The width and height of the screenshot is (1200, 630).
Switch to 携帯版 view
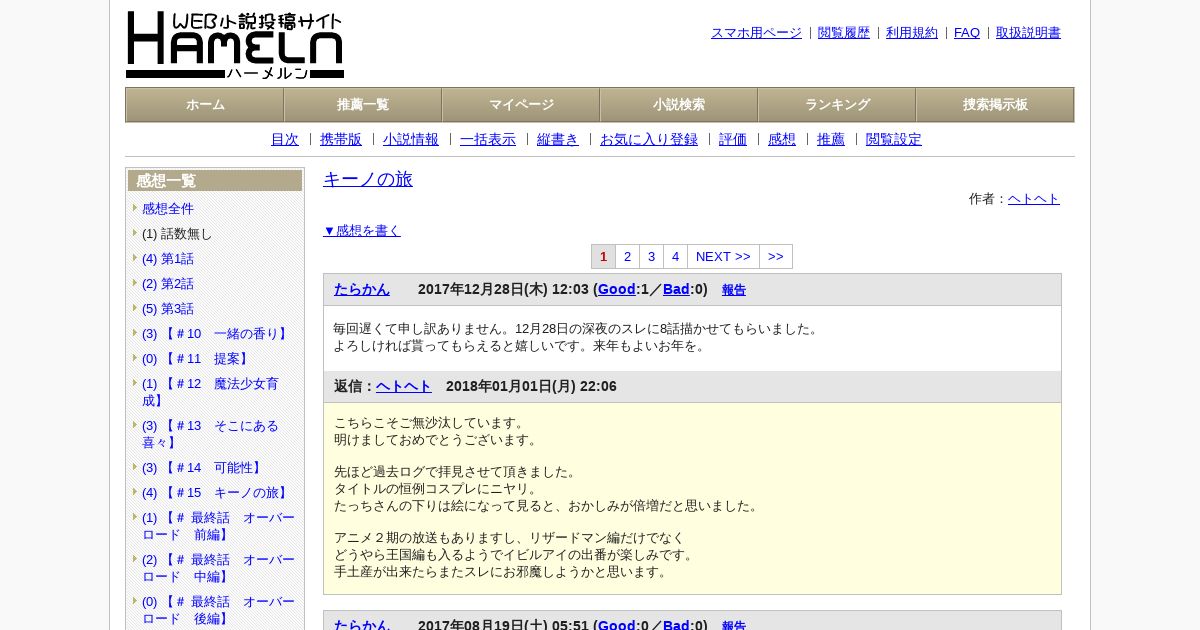tap(341, 139)
